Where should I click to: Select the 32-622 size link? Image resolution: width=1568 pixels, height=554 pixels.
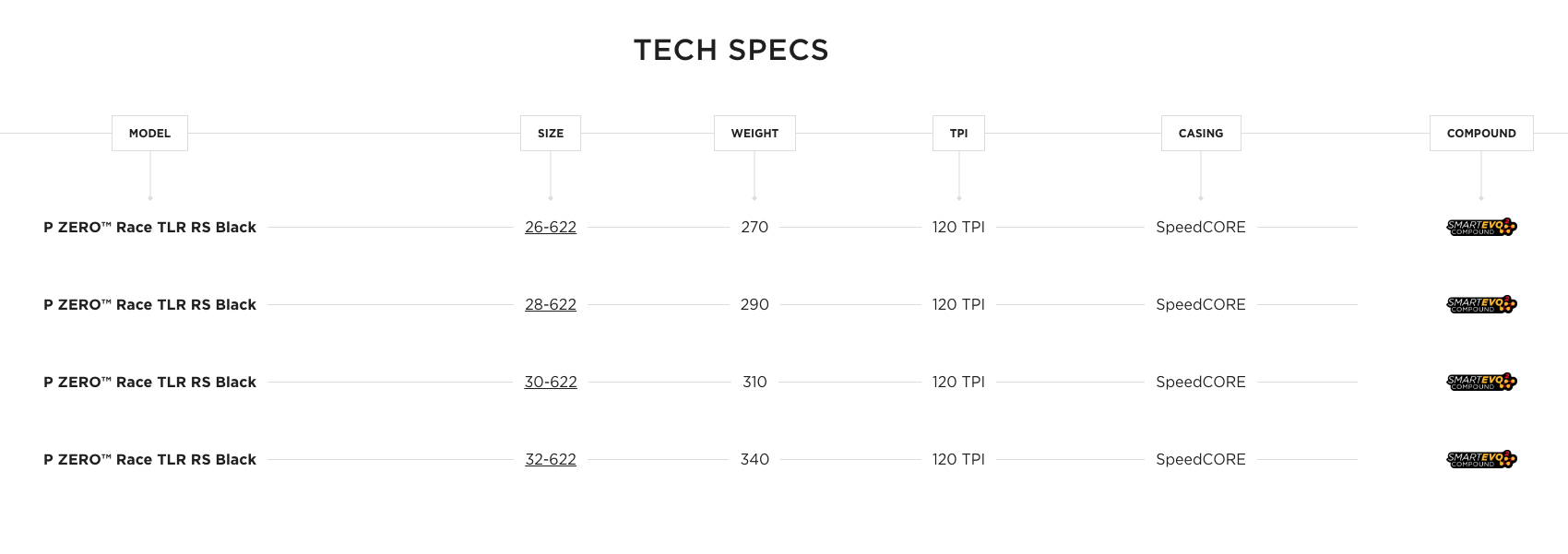551,459
